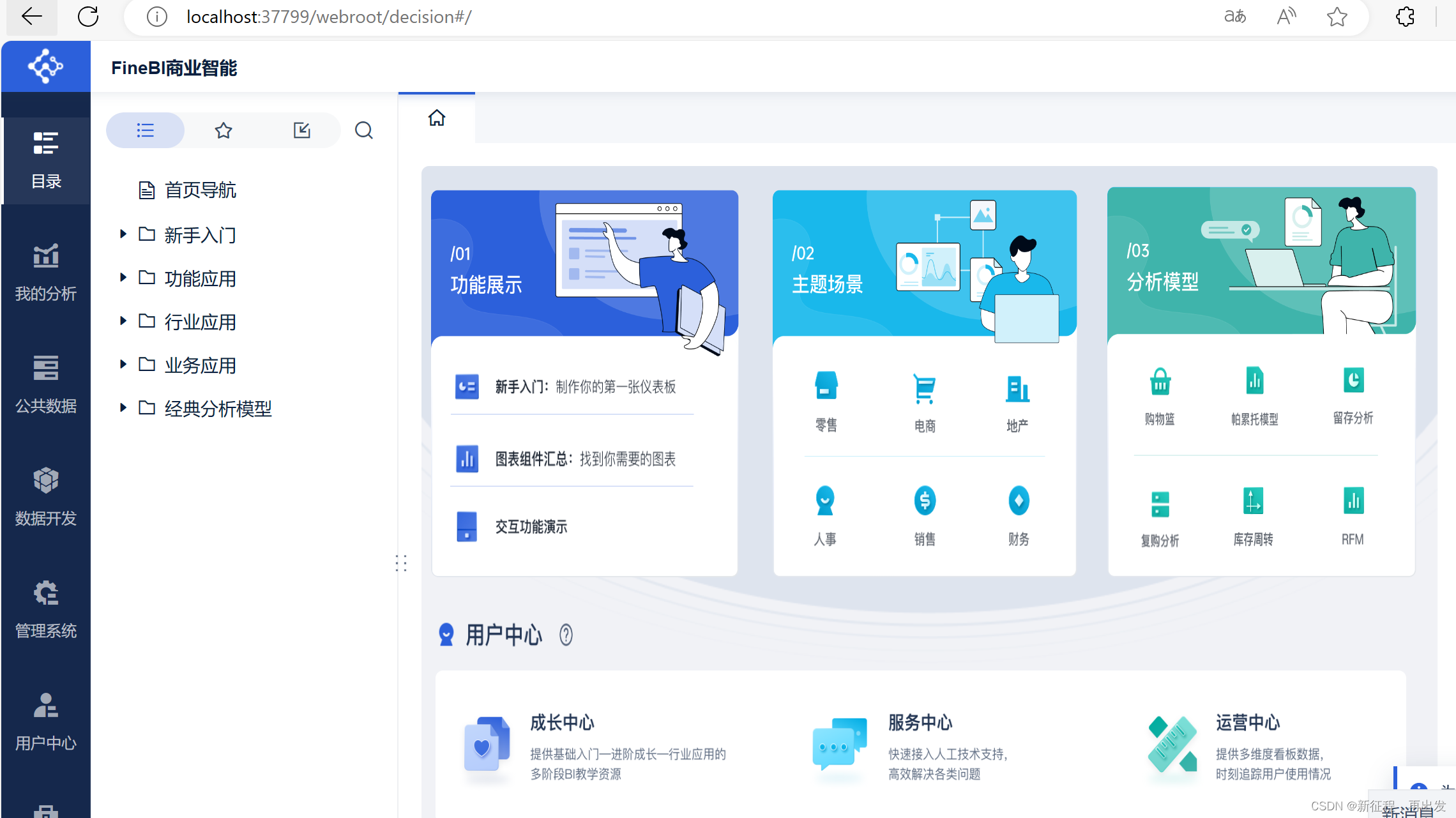Open the browser extensions icon
Screen dimensions: 1456x818
pyautogui.click(x=1405, y=17)
